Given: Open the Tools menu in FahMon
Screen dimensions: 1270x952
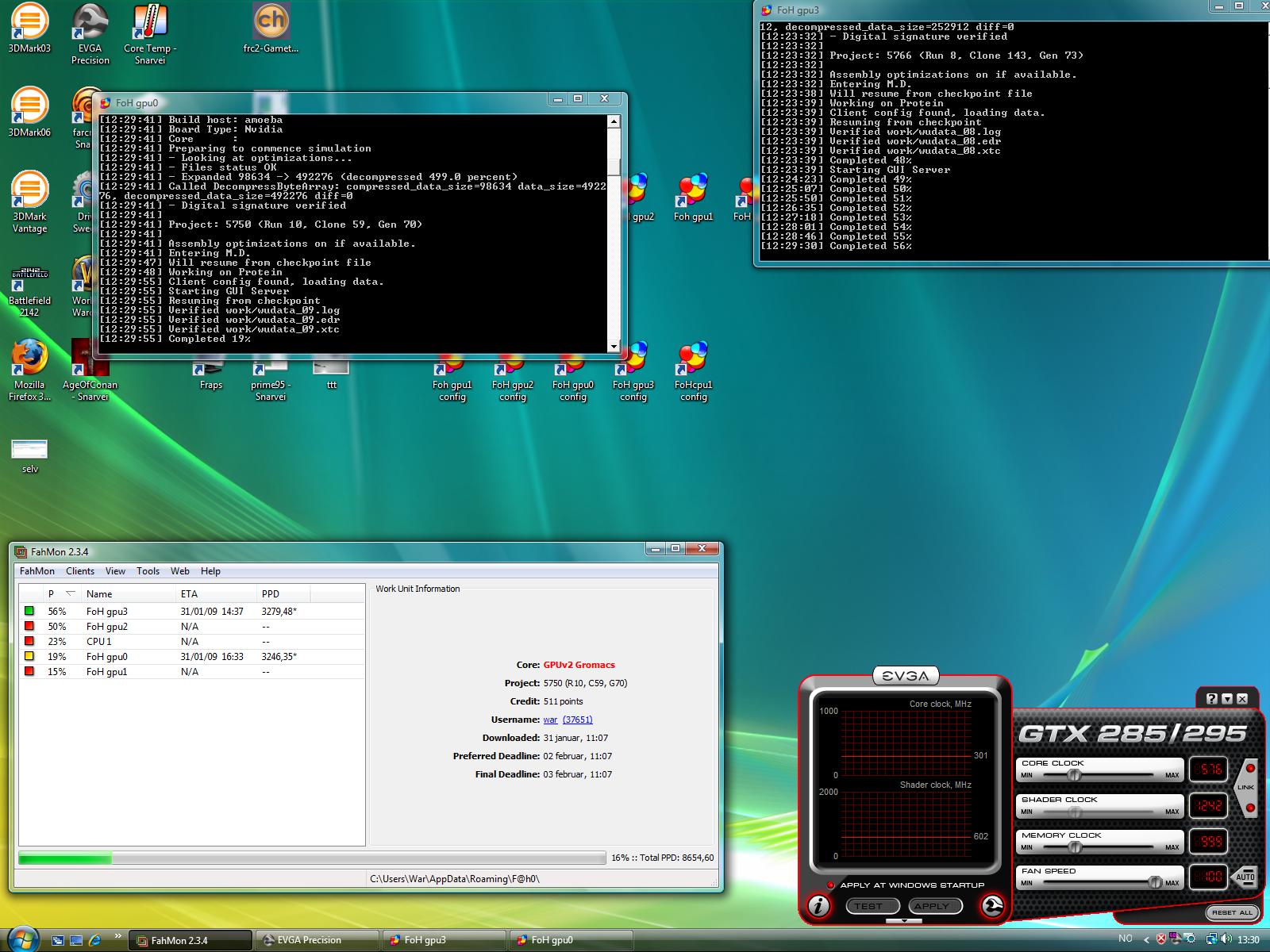Looking at the screenshot, I should click(x=148, y=571).
